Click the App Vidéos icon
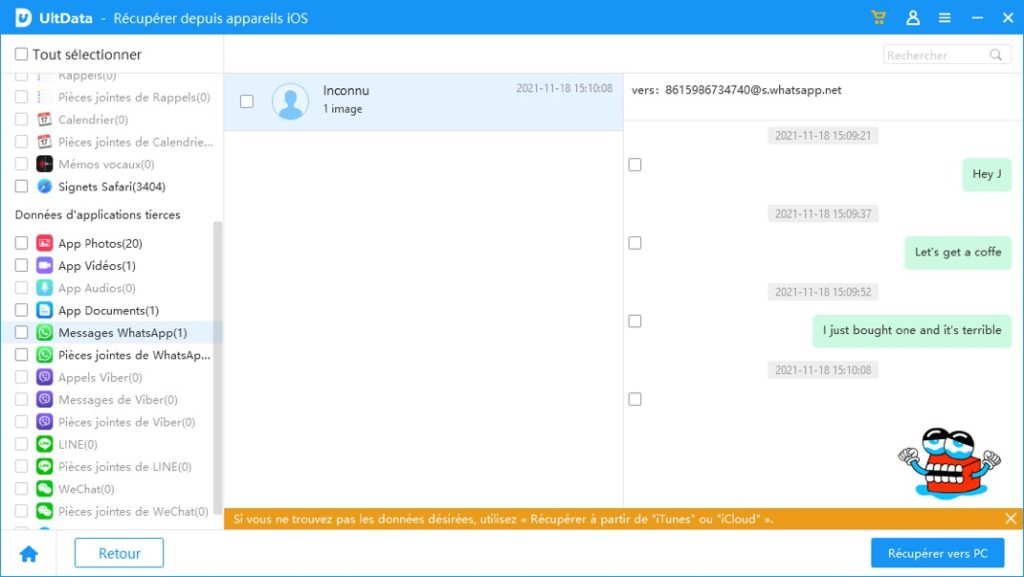 44,266
